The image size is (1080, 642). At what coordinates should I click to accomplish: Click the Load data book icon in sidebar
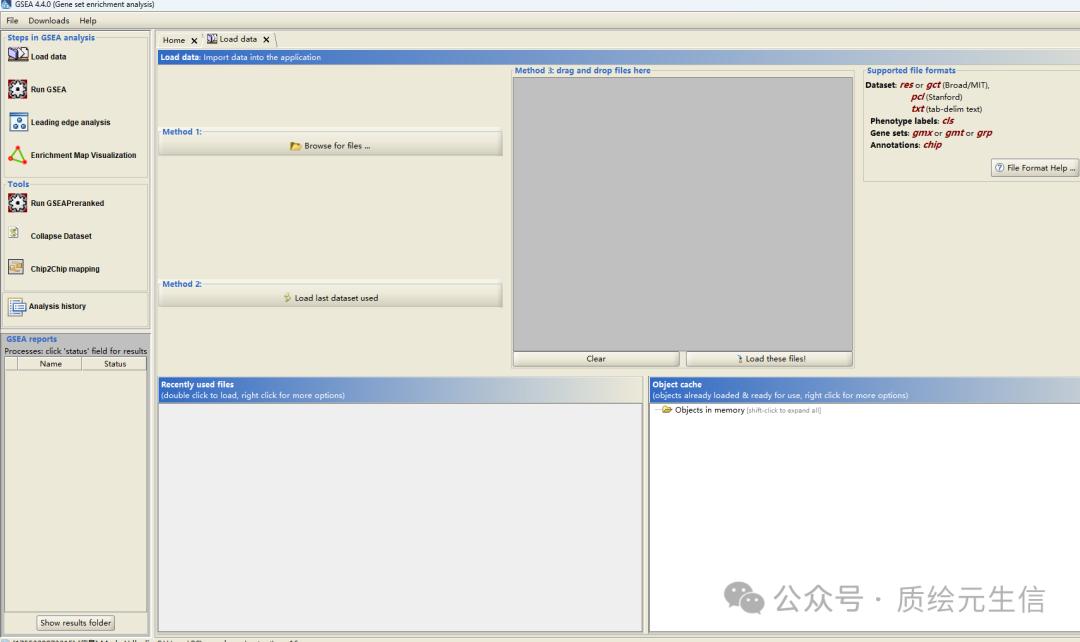[x=17, y=55]
